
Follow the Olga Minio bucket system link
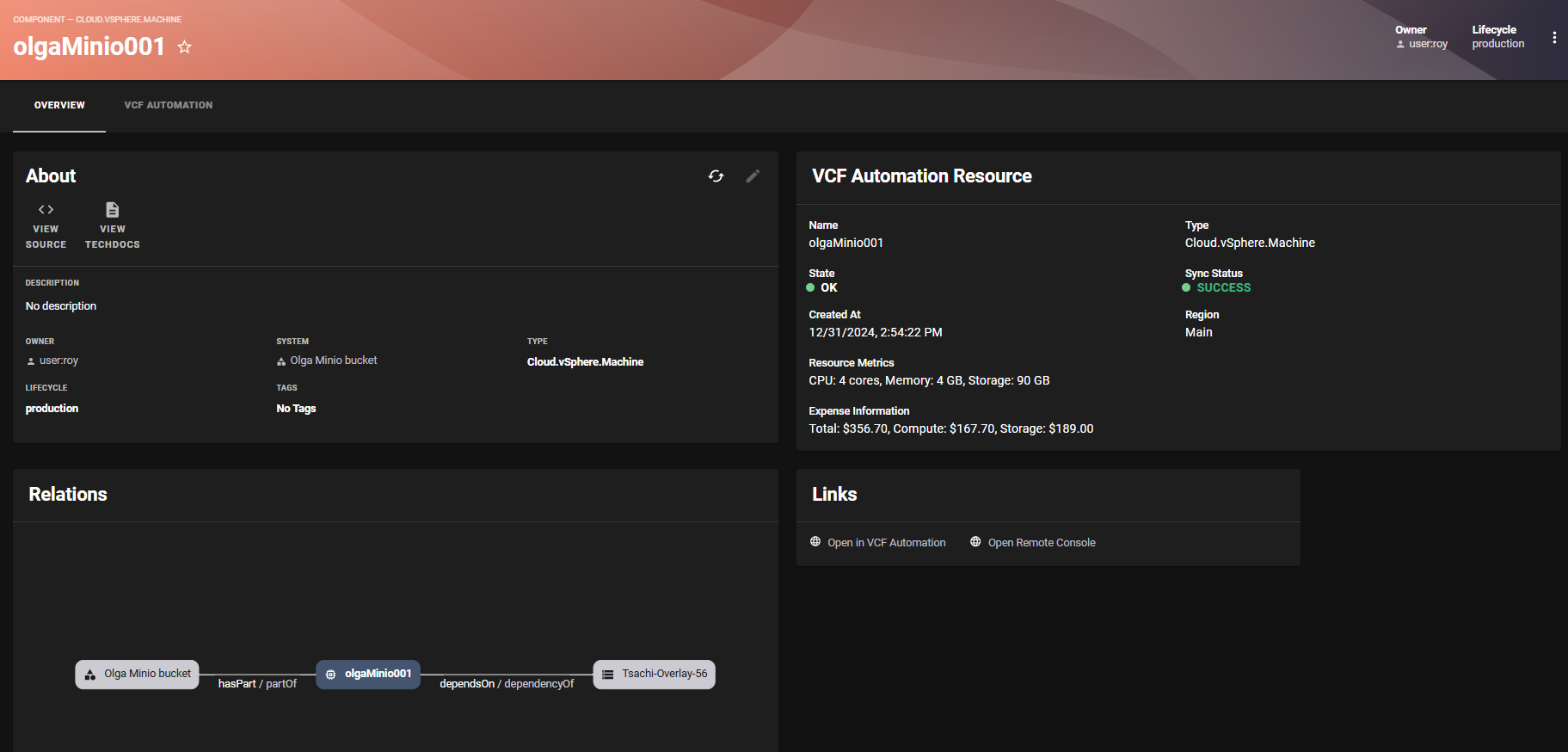[x=334, y=361]
